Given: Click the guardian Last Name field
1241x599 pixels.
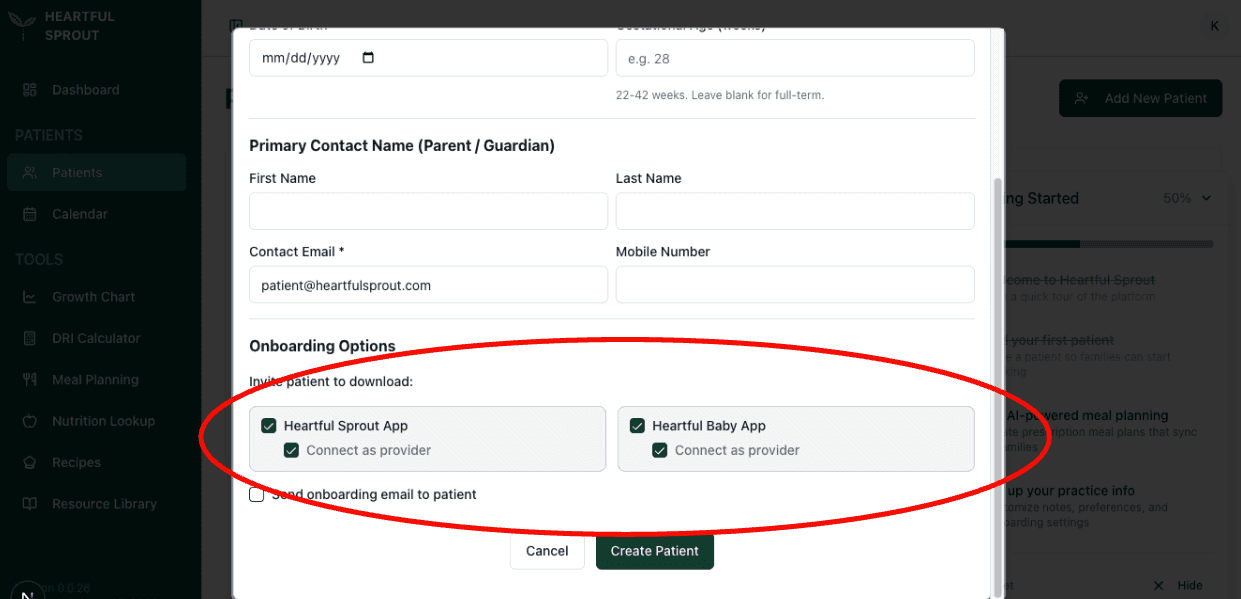Looking at the screenshot, I should tap(795, 211).
